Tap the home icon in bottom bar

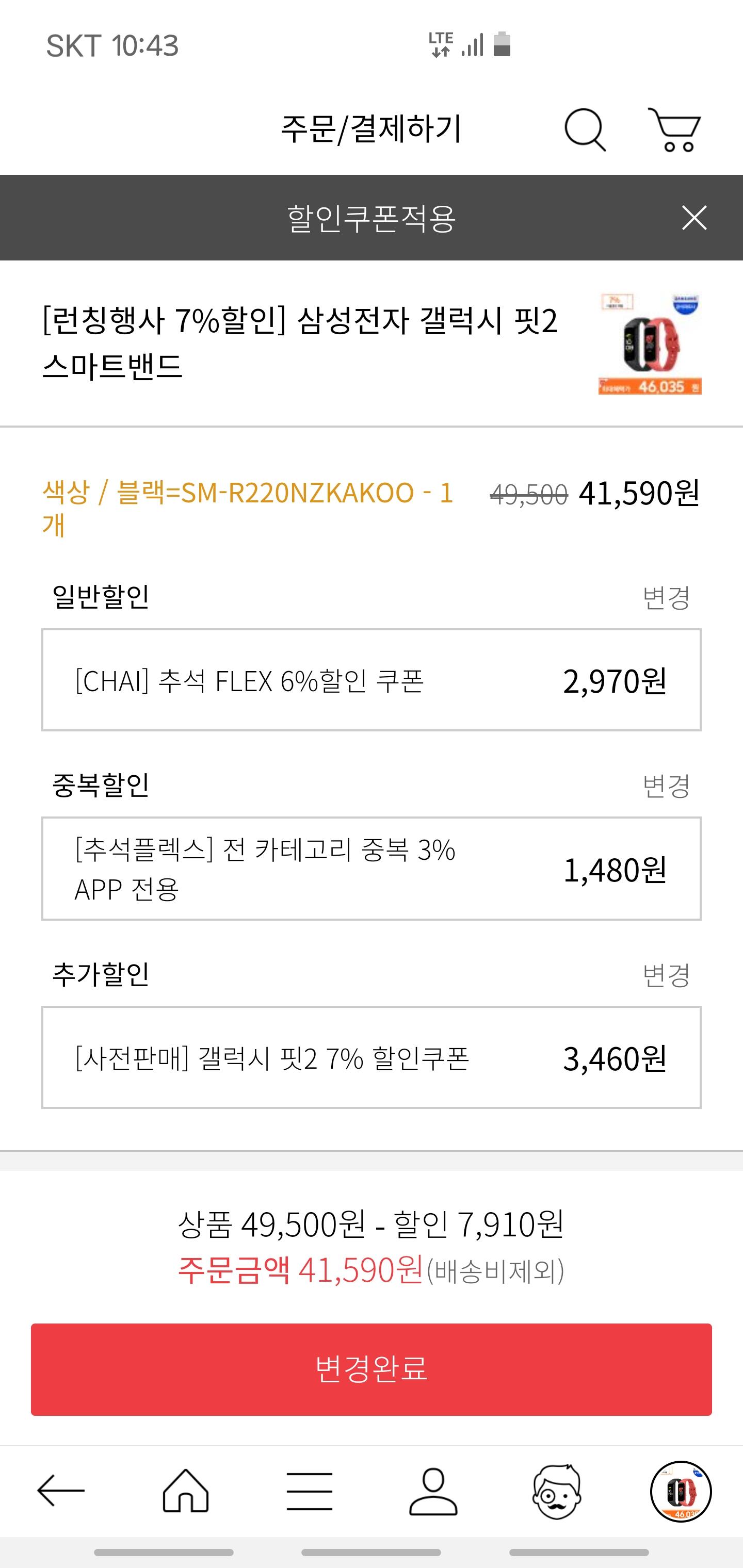point(186,1491)
